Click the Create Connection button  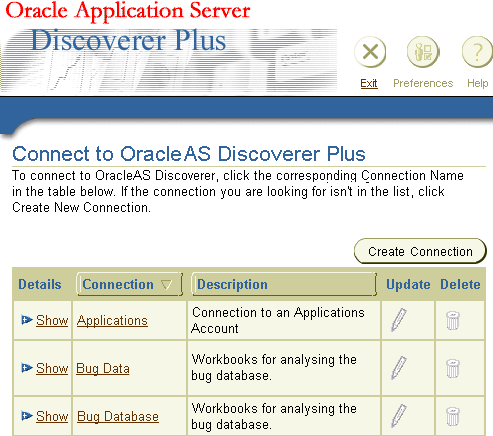point(420,251)
